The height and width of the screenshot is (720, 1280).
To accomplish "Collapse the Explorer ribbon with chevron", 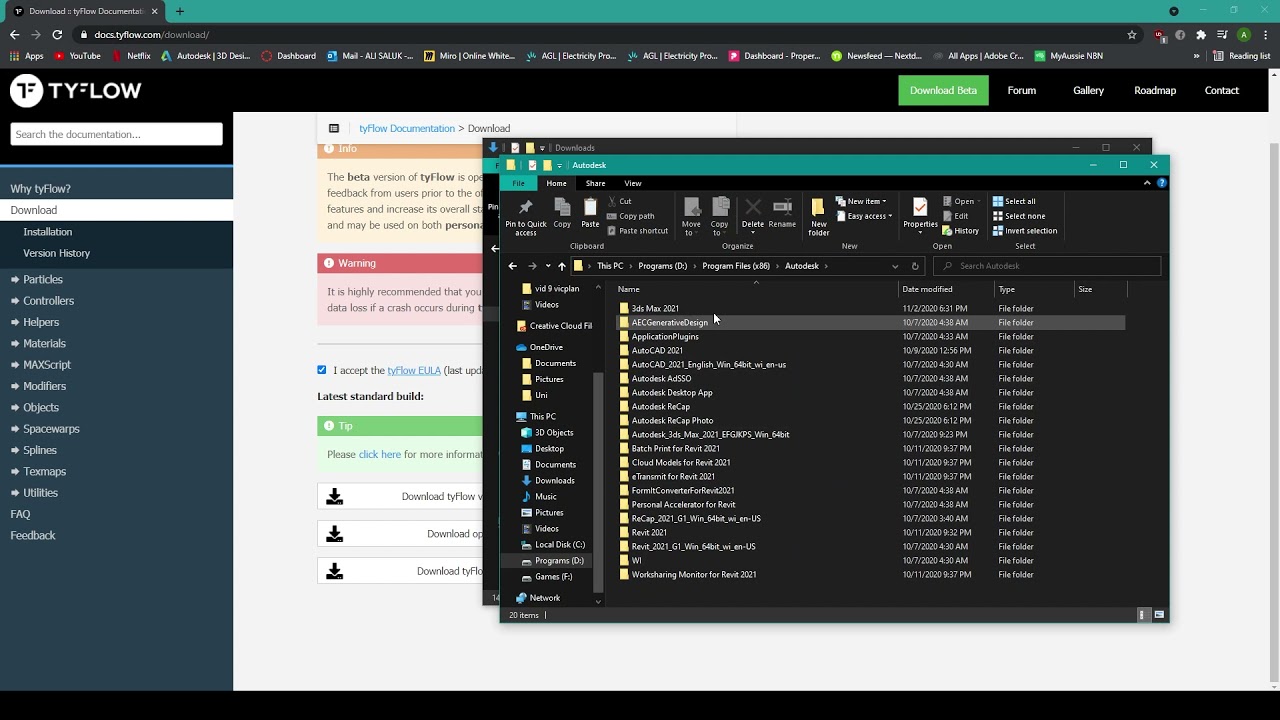I will click(1147, 183).
